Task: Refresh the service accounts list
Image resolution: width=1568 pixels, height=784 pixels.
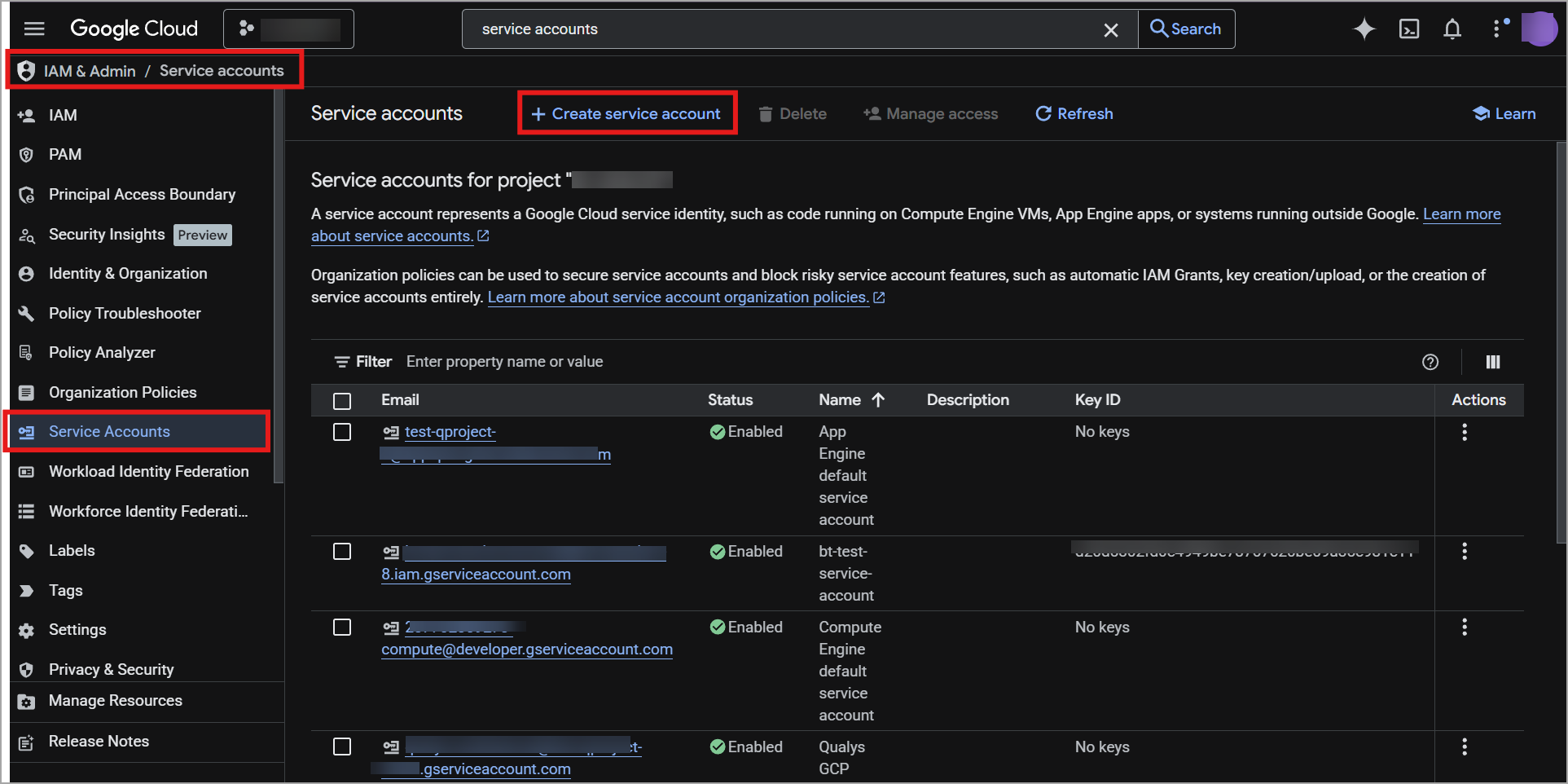Action: [1074, 114]
